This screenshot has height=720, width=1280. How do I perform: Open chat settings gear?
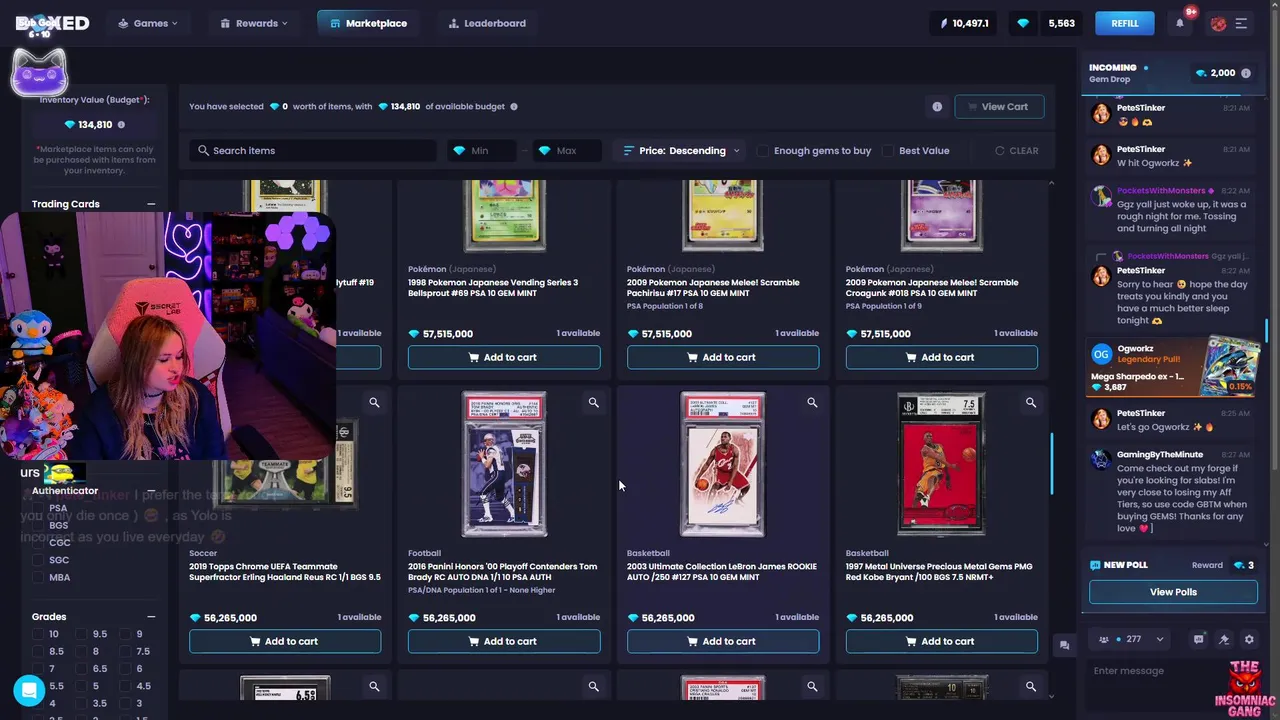click(1249, 639)
